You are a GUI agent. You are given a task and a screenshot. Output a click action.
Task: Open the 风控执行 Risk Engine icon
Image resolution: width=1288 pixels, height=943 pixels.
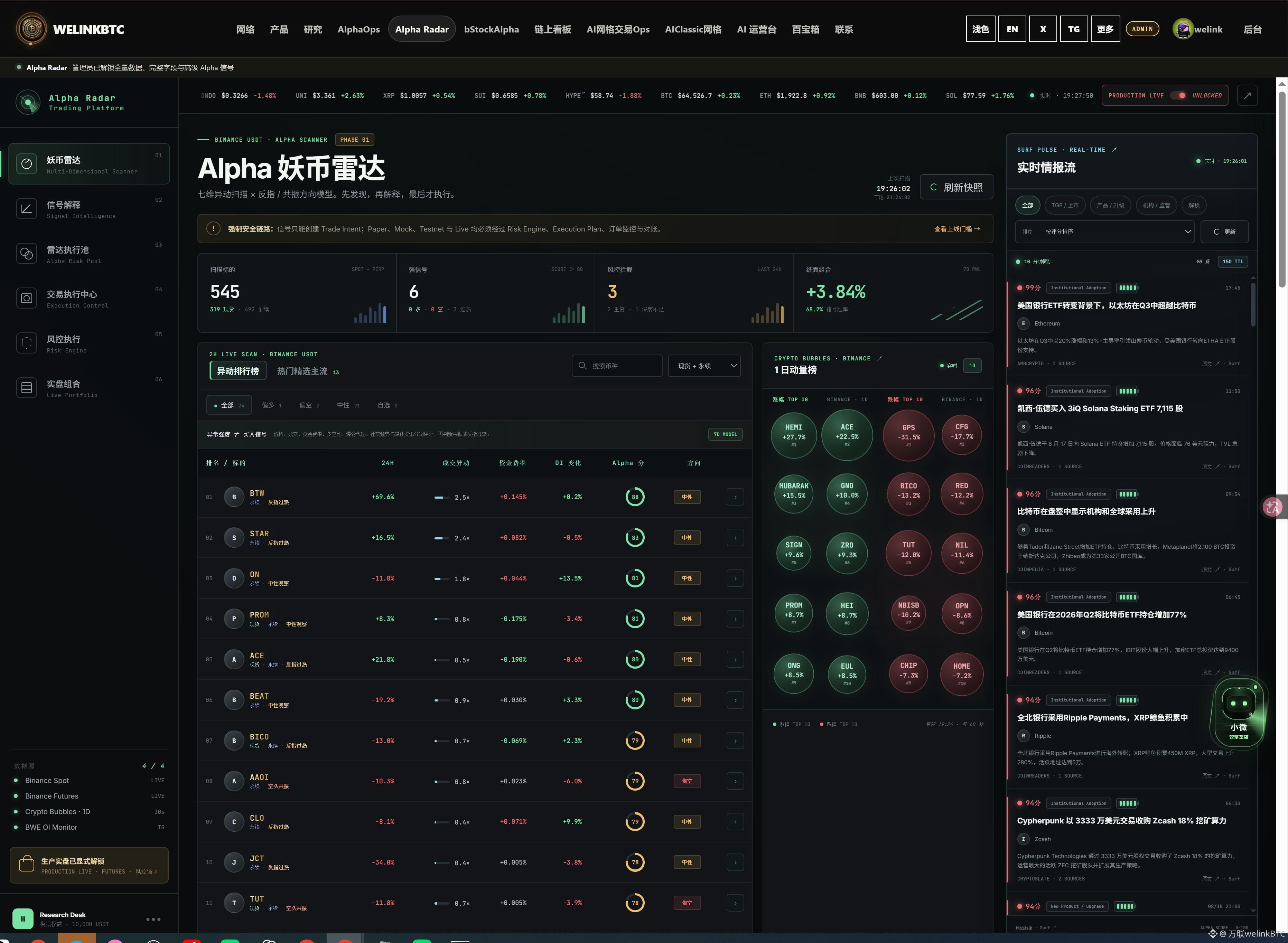26,343
